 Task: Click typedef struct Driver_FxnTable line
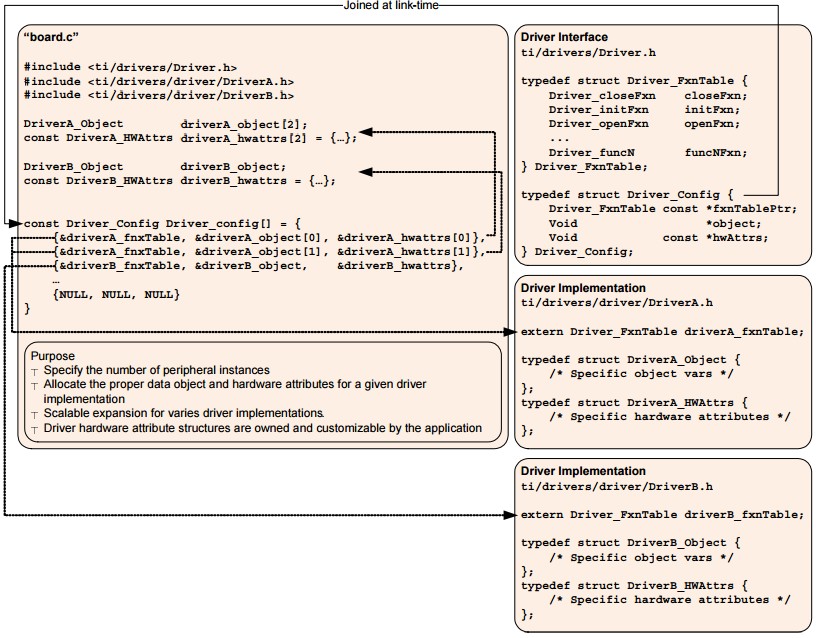634,81
